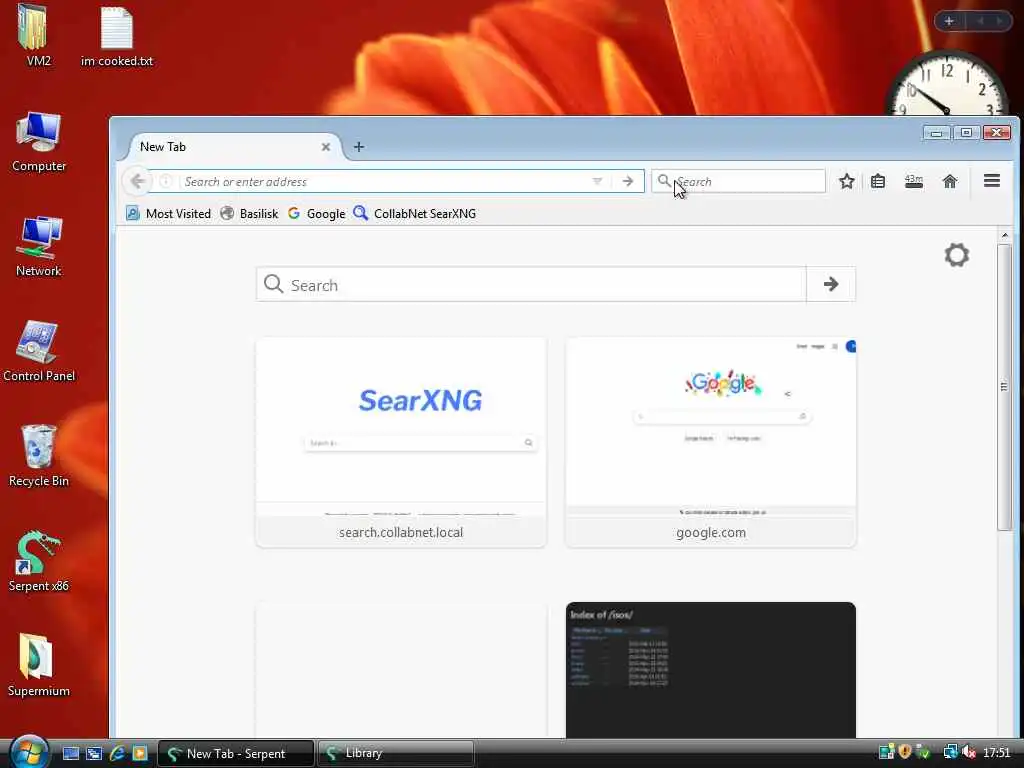1024x768 pixels.
Task: Click the sidebar add gadget plus button
Action: [x=949, y=21]
